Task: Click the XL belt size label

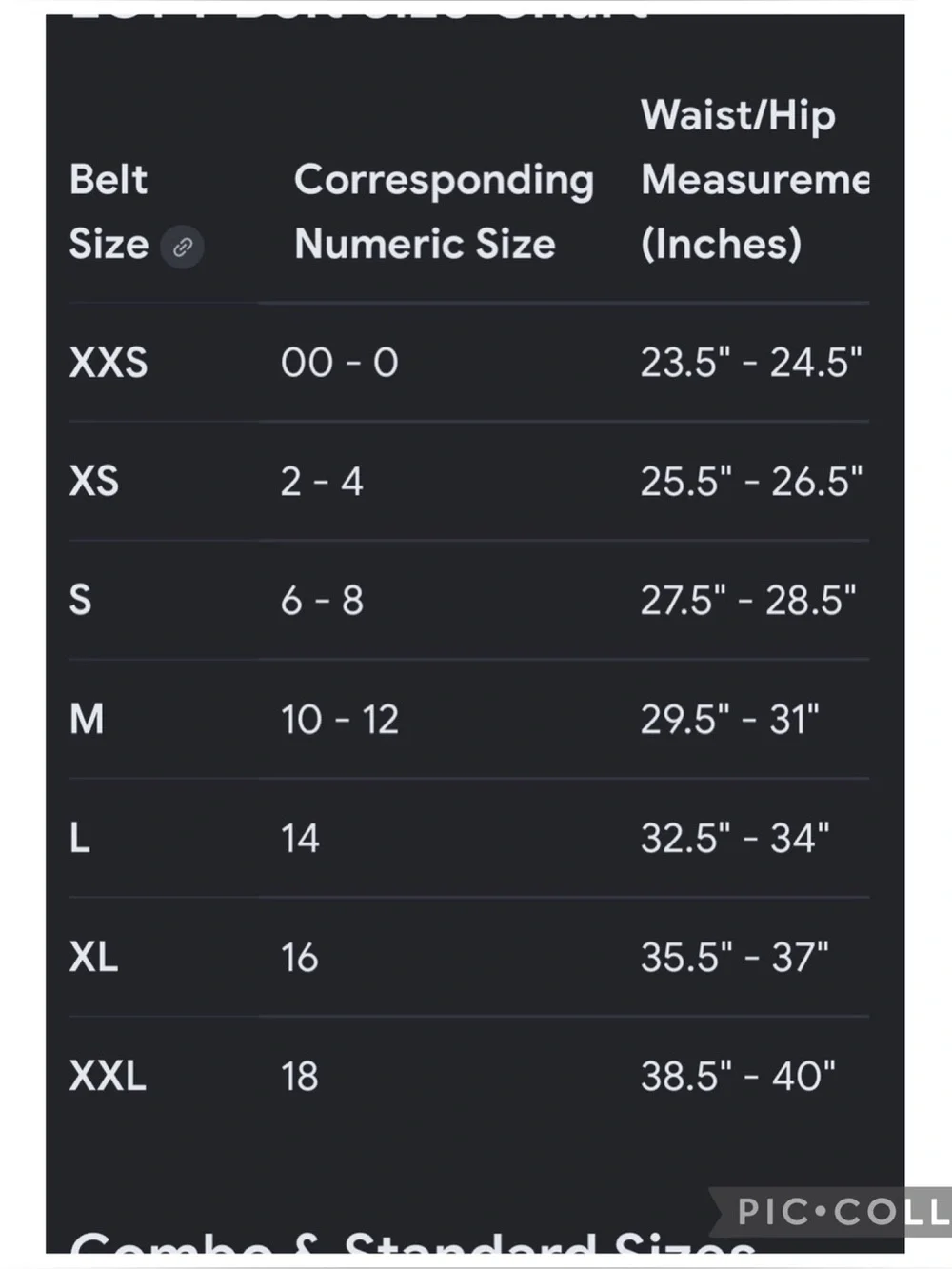Action: 93,958
